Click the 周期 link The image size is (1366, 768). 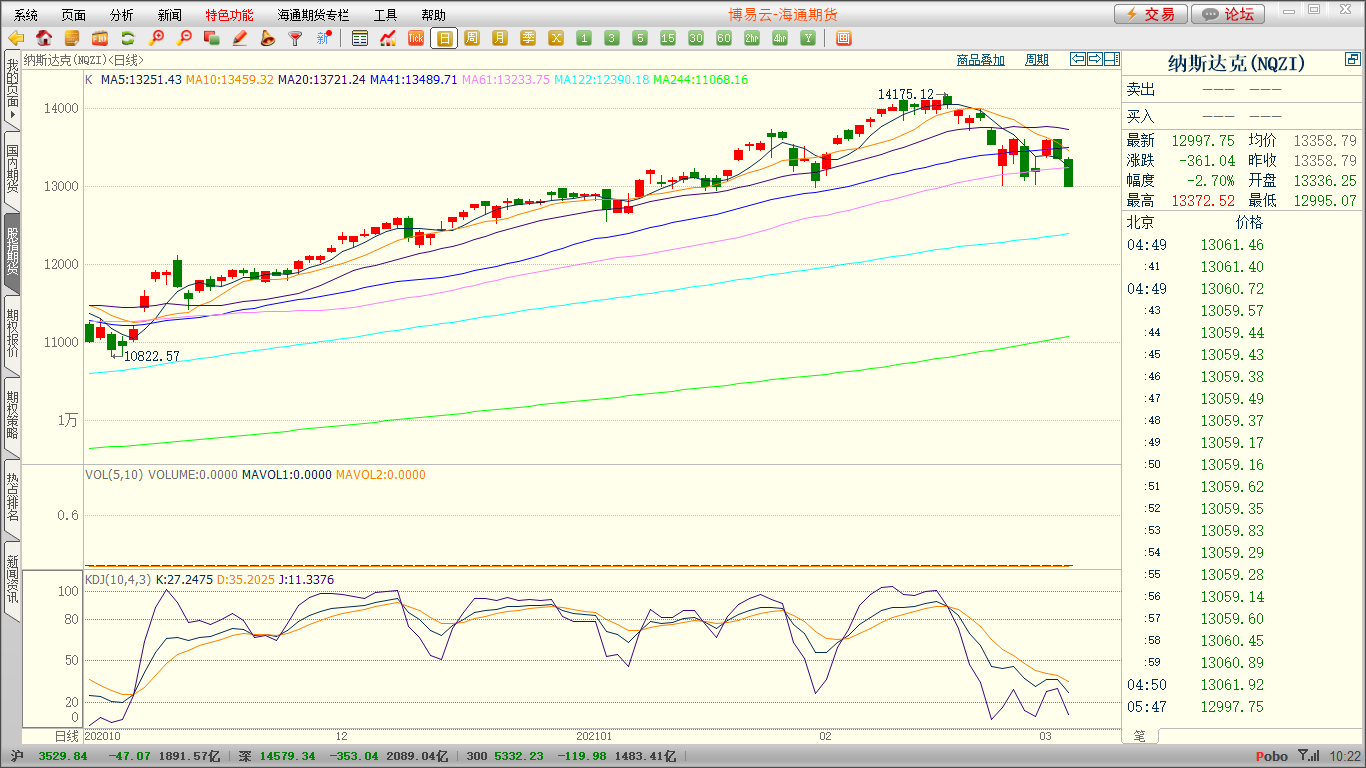[1037, 60]
